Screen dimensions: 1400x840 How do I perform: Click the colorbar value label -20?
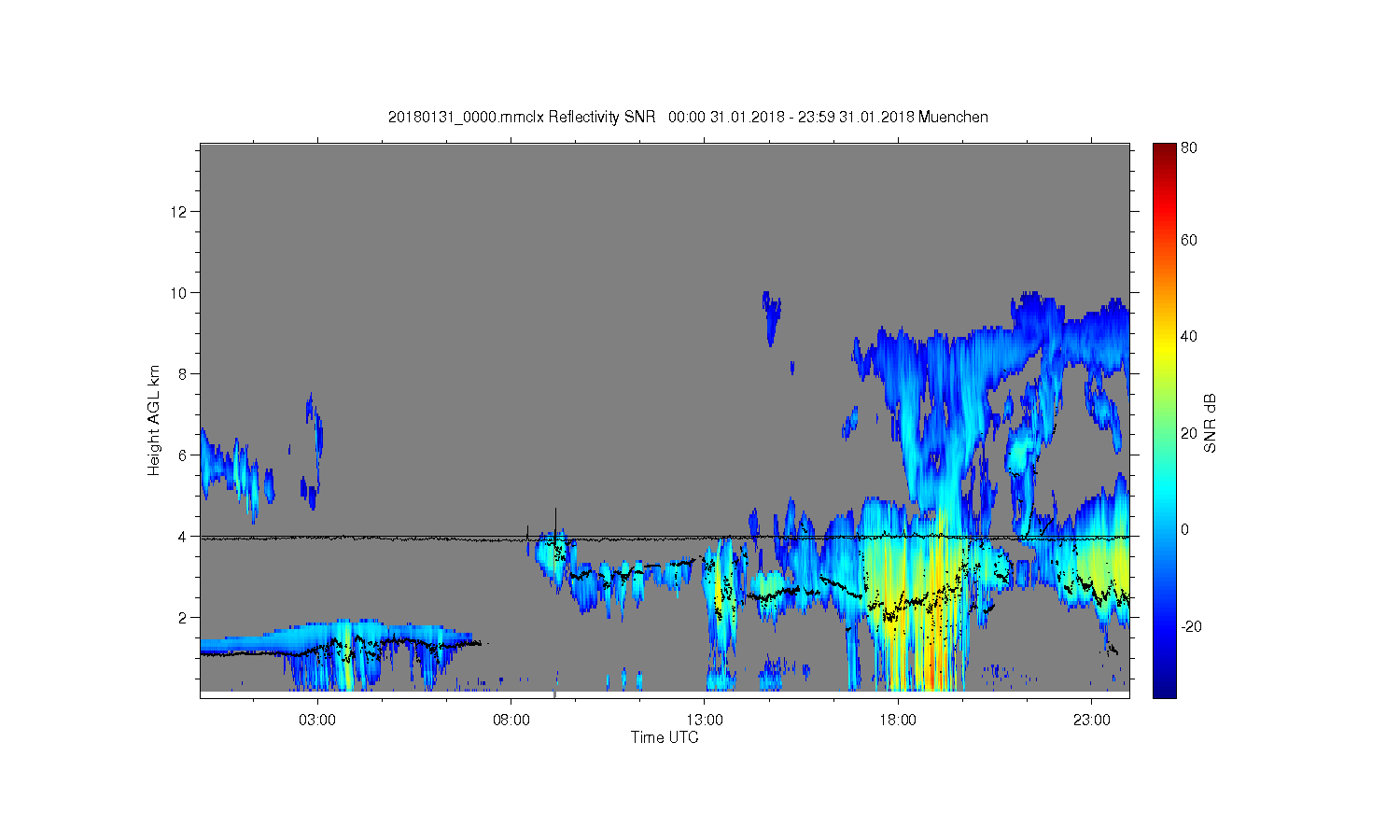click(x=1191, y=626)
